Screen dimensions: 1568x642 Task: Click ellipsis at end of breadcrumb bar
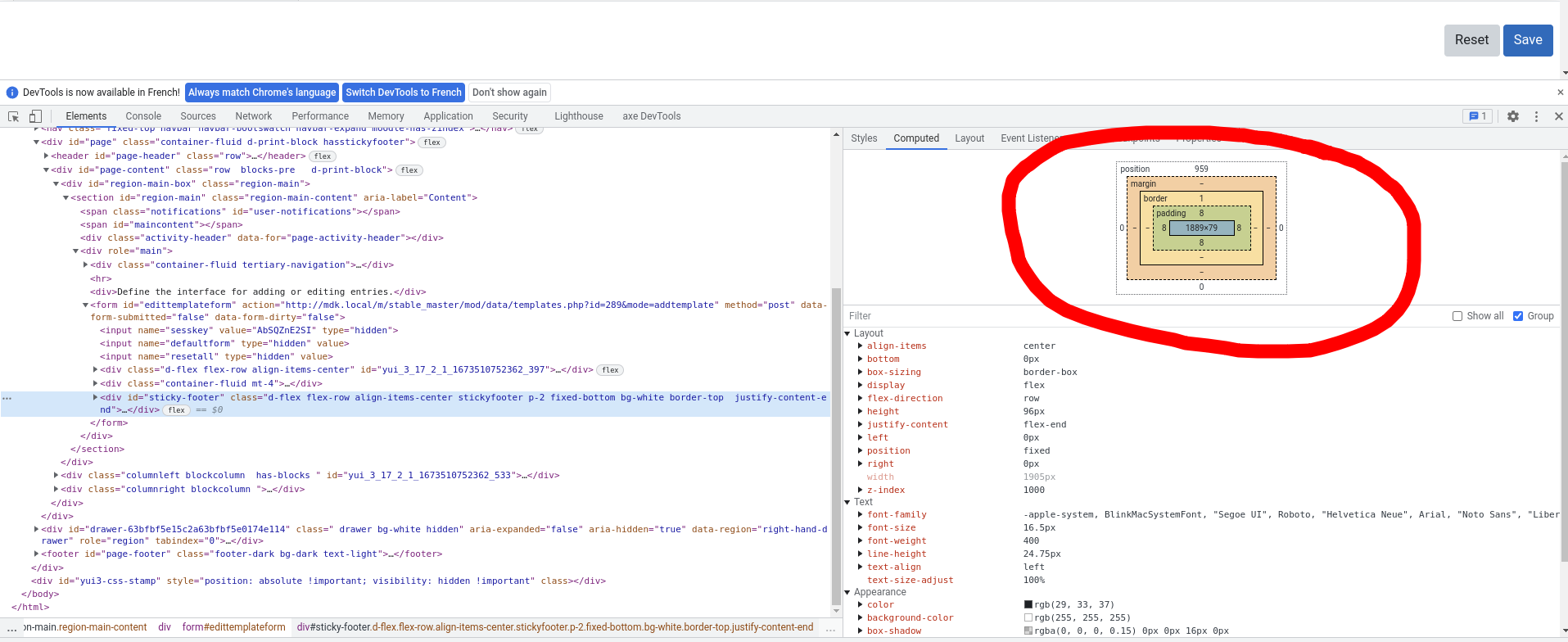tap(830, 628)
